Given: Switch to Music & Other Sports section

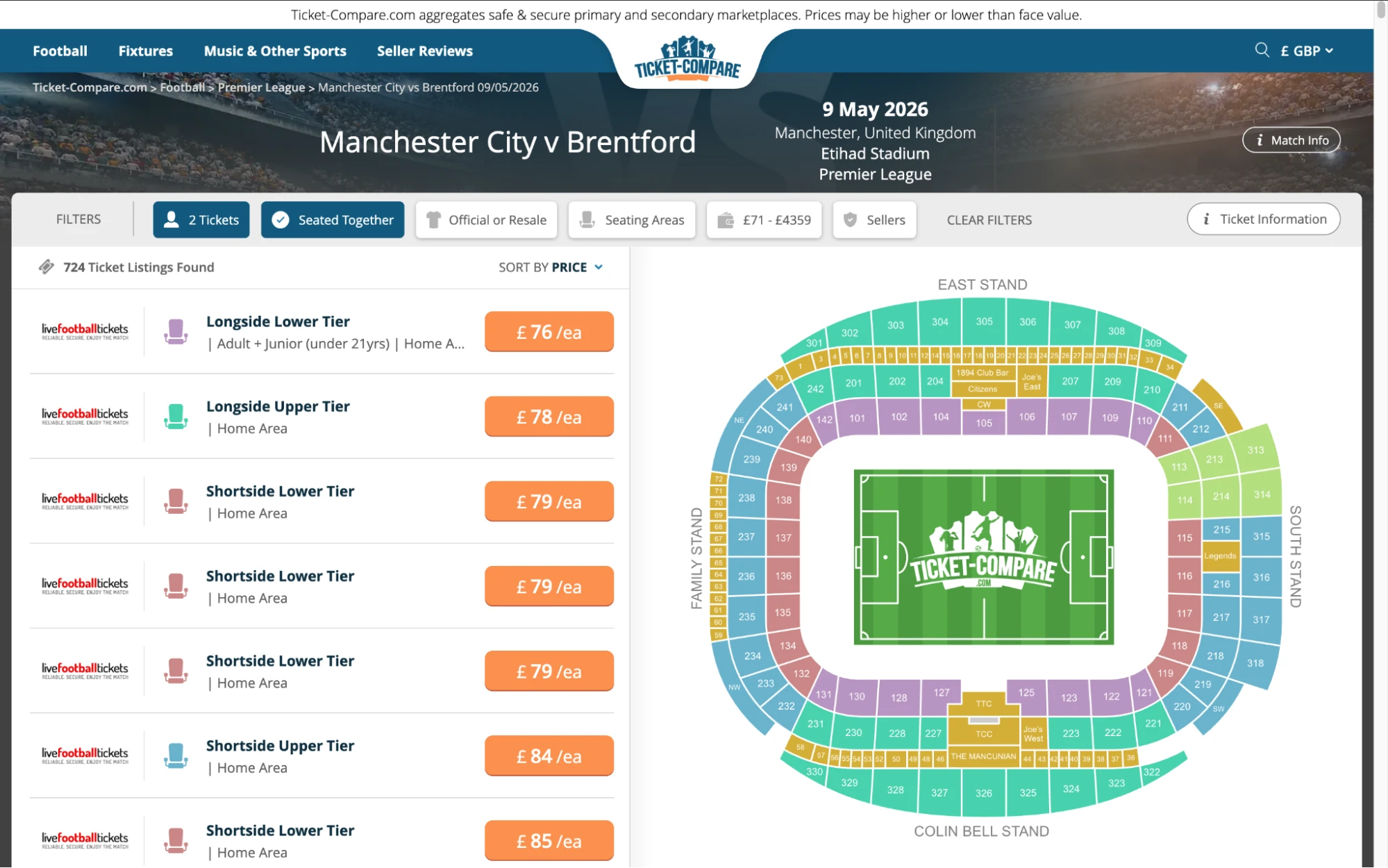Looking at the screenshot, I should click(x=275, y=50).
